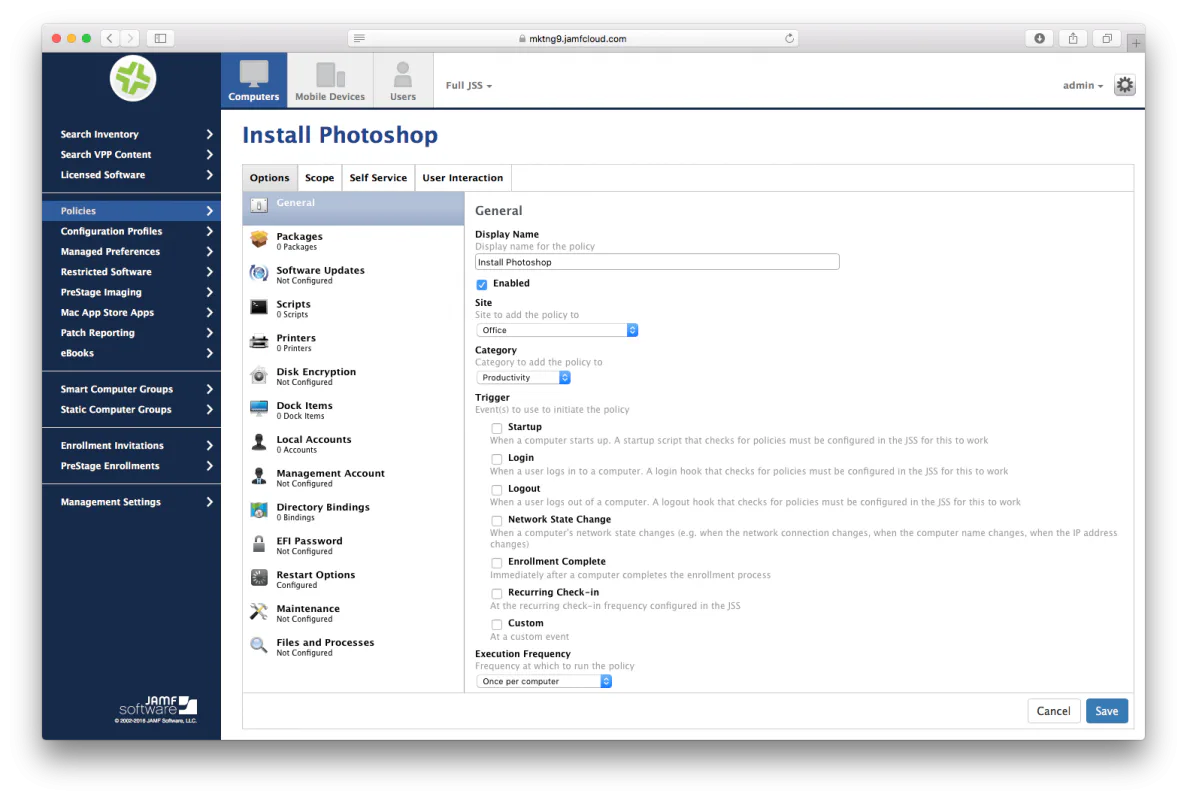
Task: Select the EFI Password lock icon
Action: [x=259, y=543]
